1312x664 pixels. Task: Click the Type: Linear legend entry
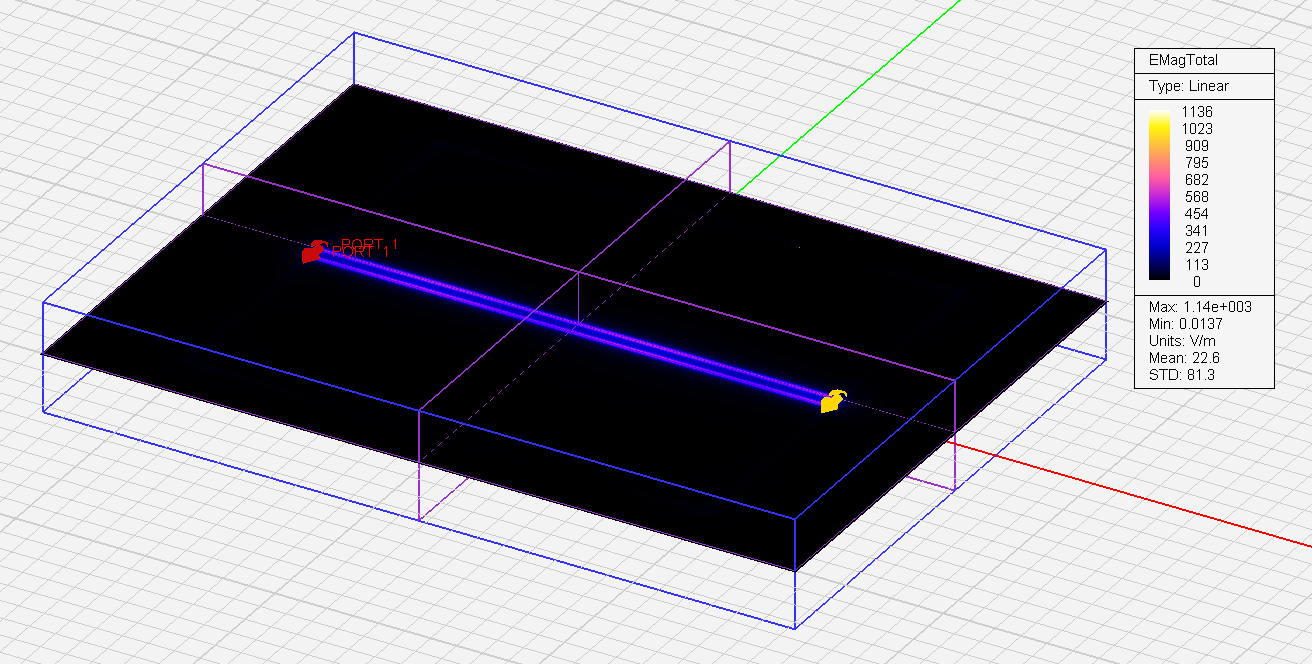[x=1189, y=86]
